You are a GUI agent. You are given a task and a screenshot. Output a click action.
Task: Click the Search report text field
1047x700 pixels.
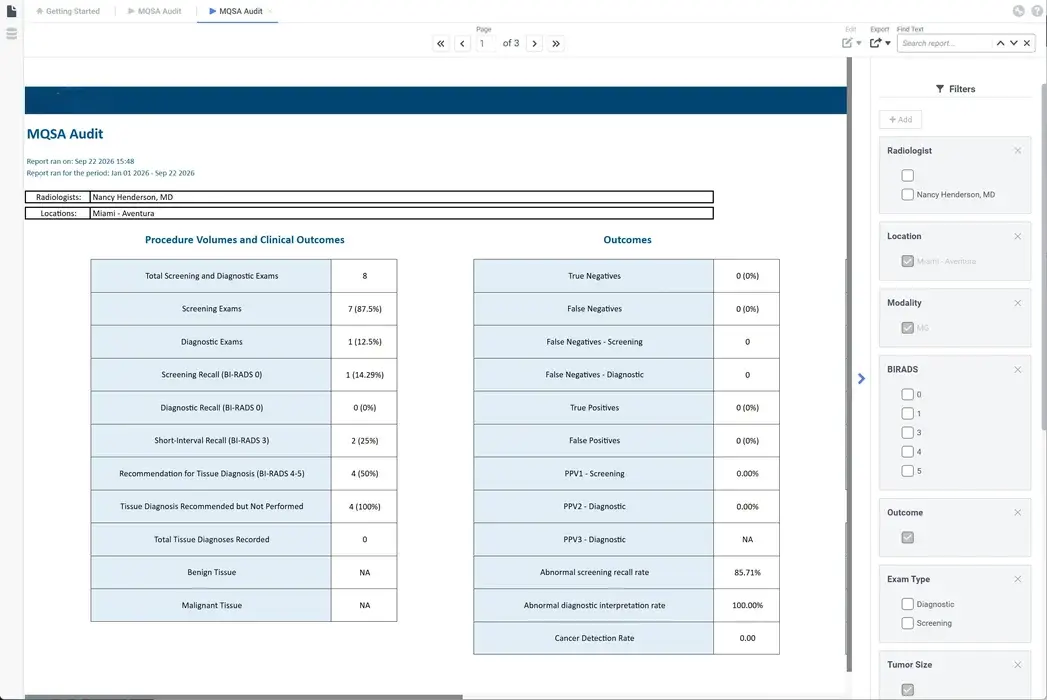click(945, 43)
